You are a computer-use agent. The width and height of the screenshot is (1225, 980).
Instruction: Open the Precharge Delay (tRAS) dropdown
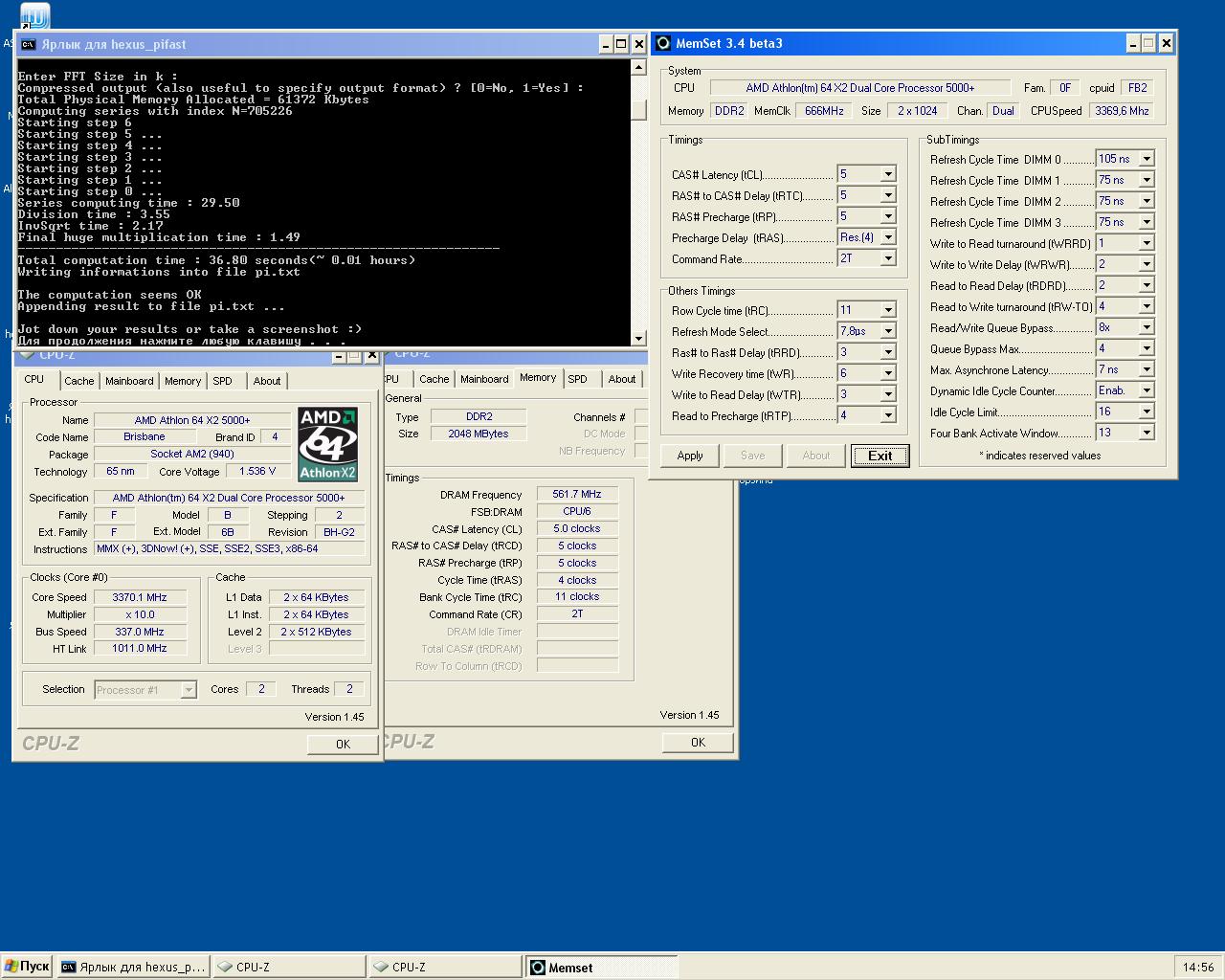coord(888,237)
